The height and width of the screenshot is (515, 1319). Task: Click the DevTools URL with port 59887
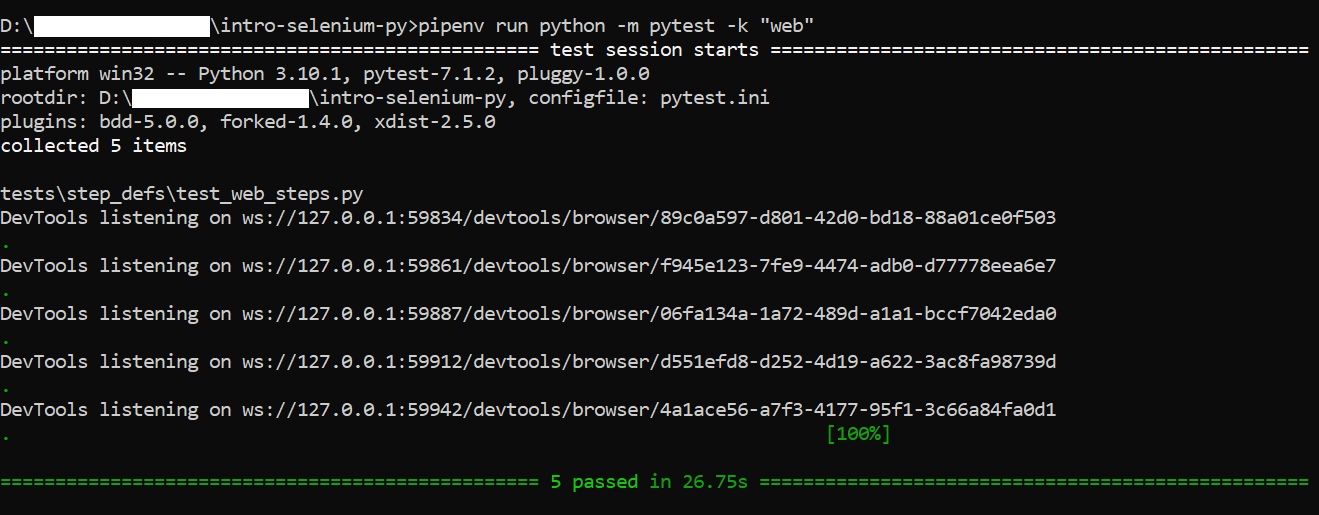pyautogui.click(x=649, y=313)
